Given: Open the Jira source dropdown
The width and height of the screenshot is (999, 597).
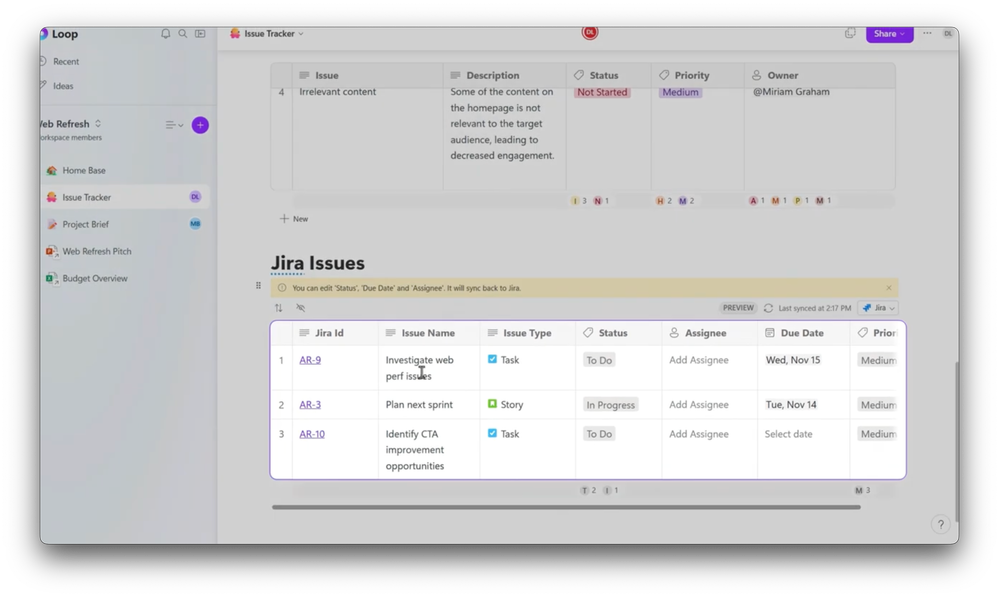Looking at the screenshot, I should pos(879,308).
